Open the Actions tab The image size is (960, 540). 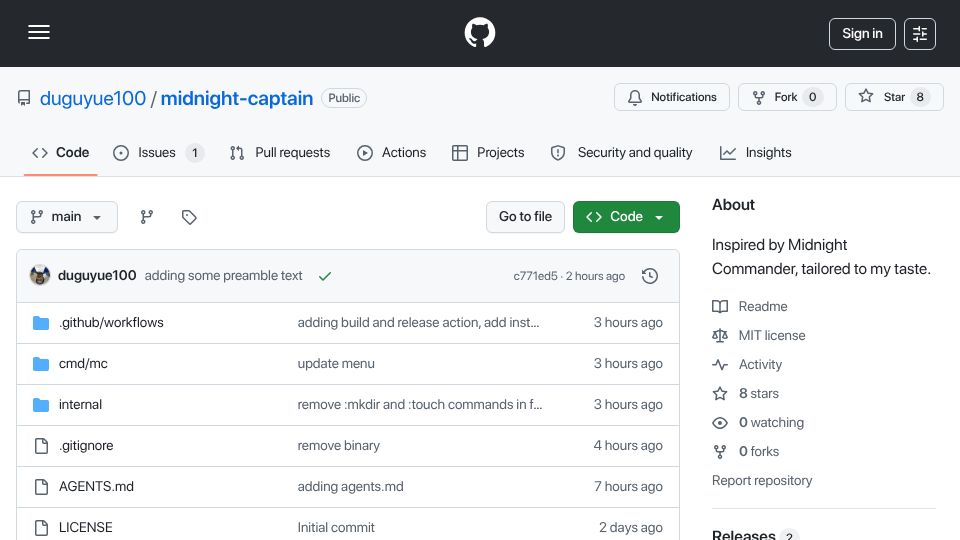pos(391,152)
